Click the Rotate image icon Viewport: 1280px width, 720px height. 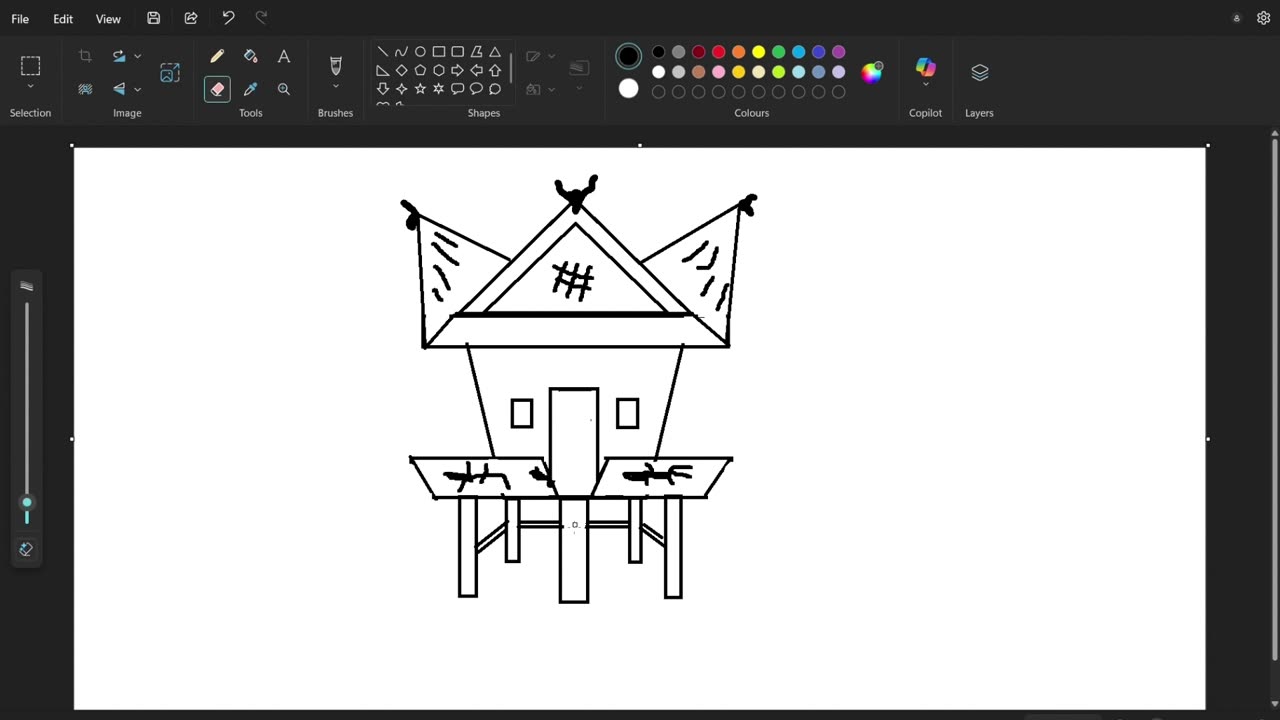pyautogui.click(x=120, y=56)
